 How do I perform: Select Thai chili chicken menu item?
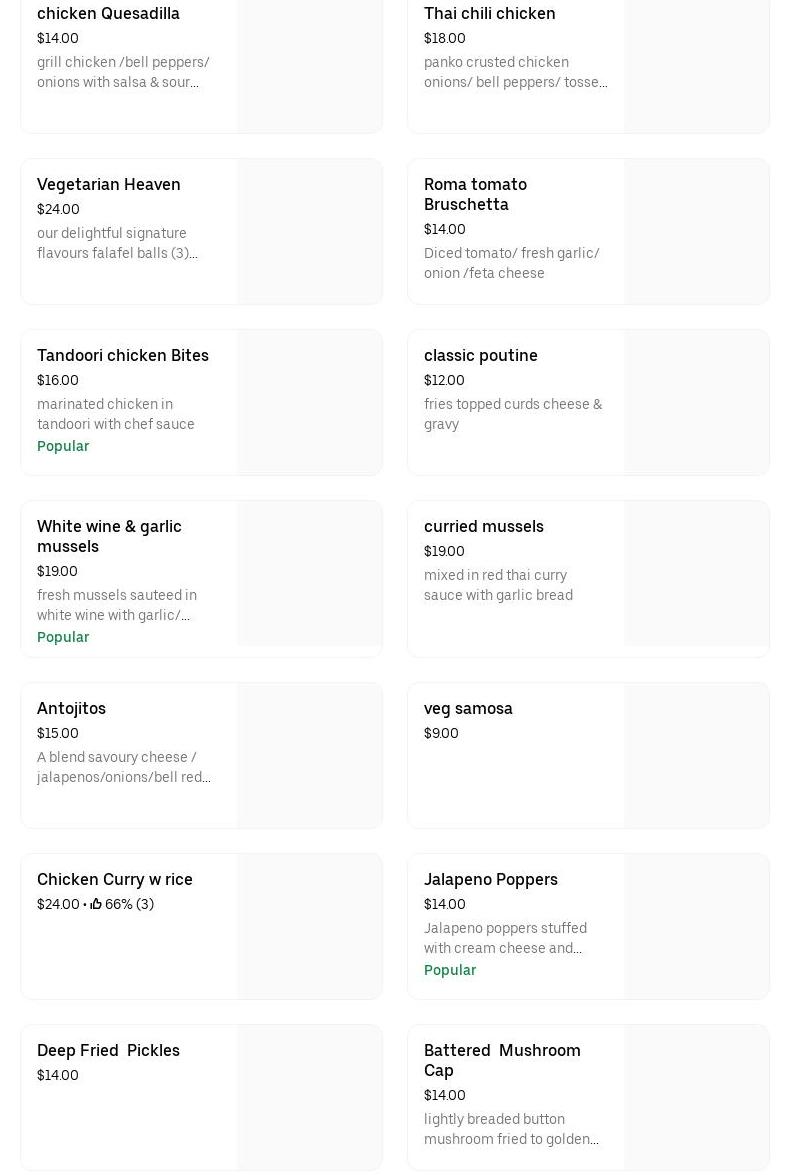point(489,14)
